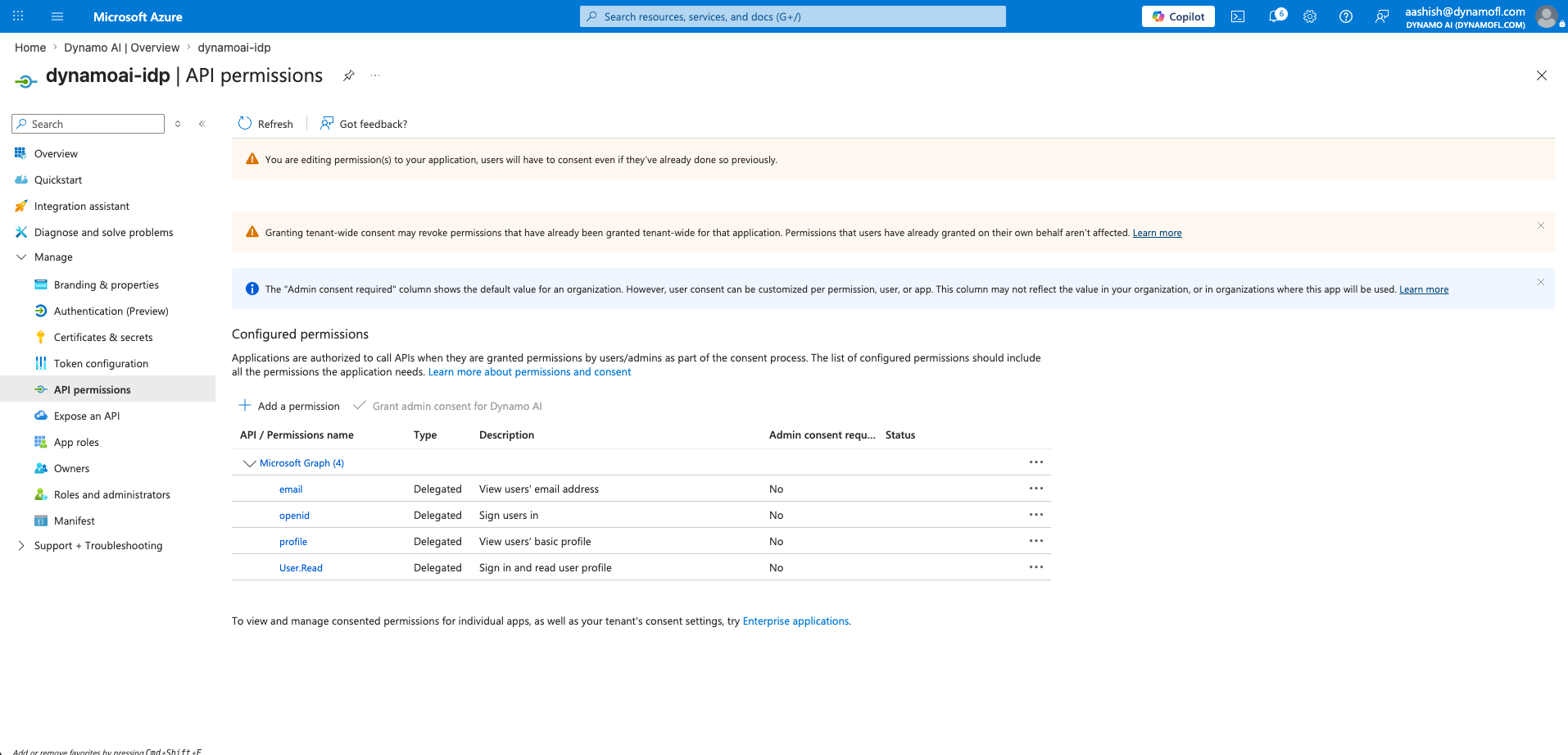The width and height of the screenshot is (1568, 755).
Task: Dismiss the Admin consent required info banner
Action: click(x=1541, y=282)
